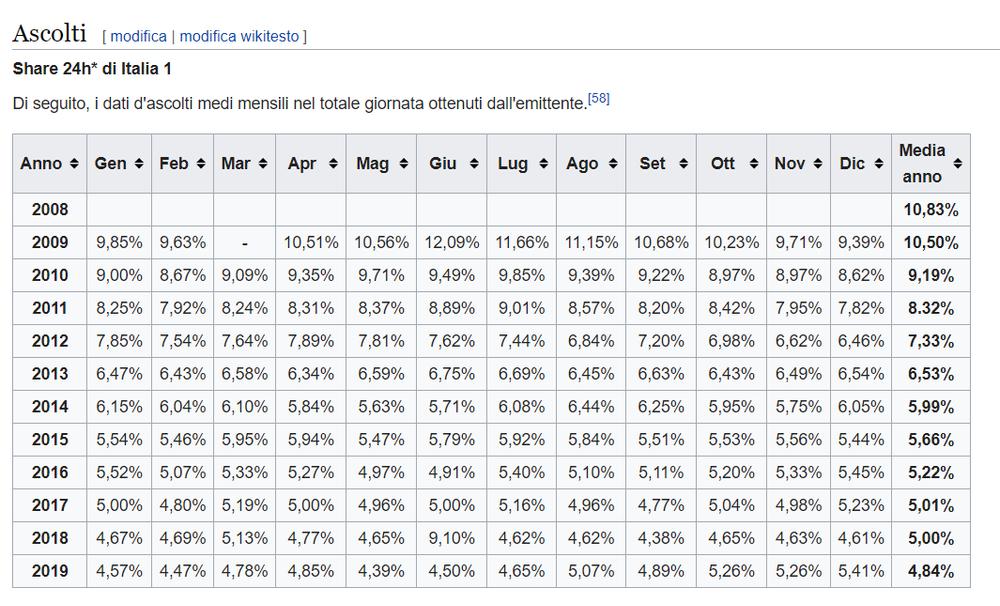Screen dimensions: 1000x606
Task: Click the Ascolti section heading
Action: point(49,32)
